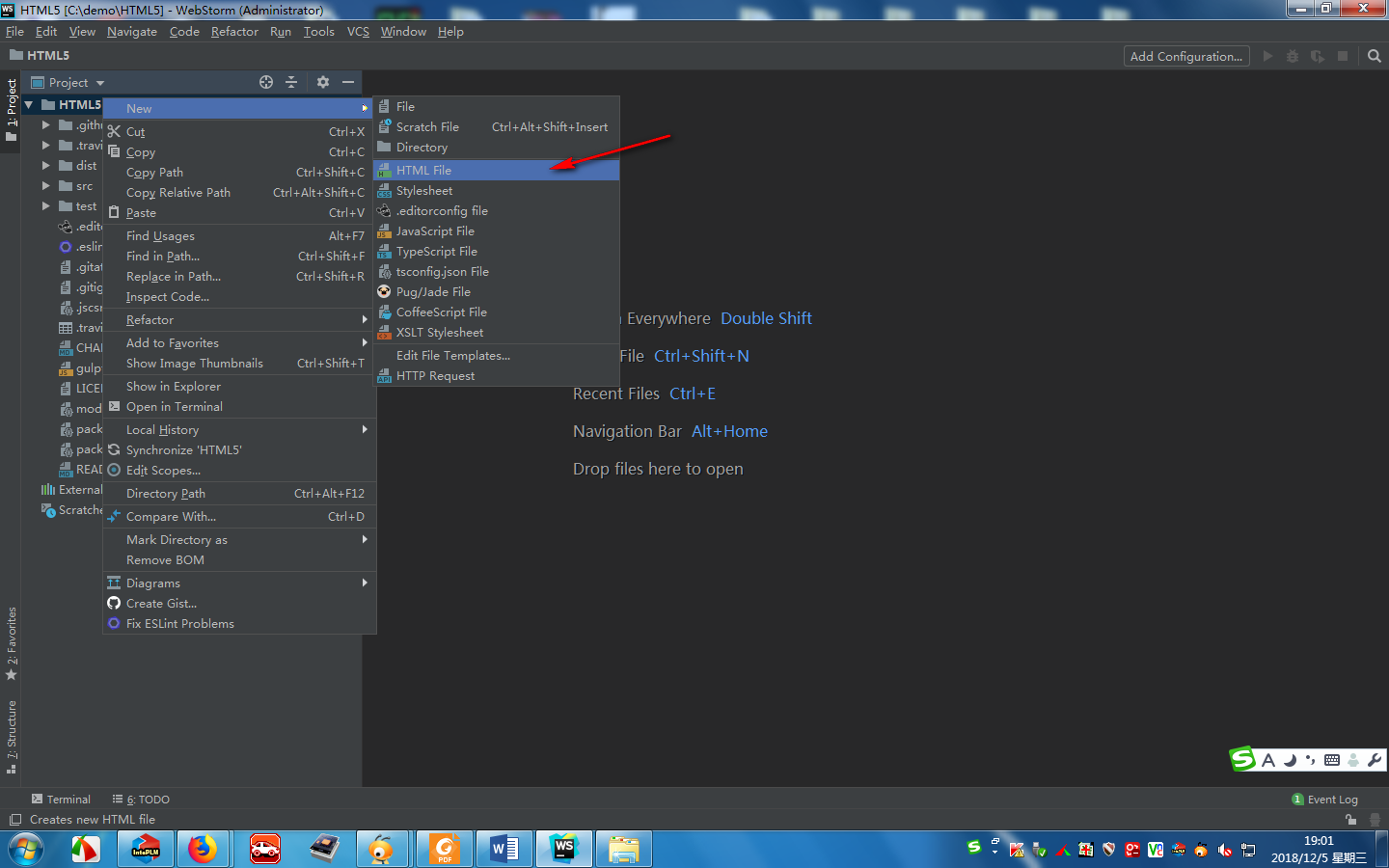Choose Compare With... entry

click(239, 517)
